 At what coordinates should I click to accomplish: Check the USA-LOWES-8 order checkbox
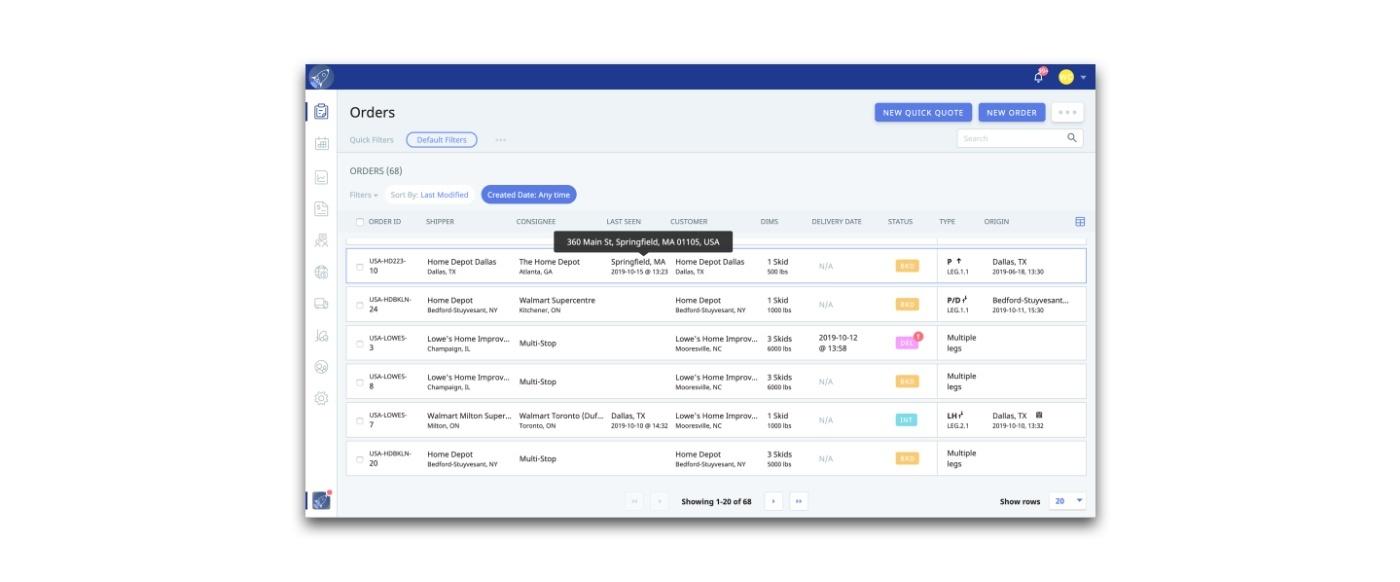click(x=360, y=382)
